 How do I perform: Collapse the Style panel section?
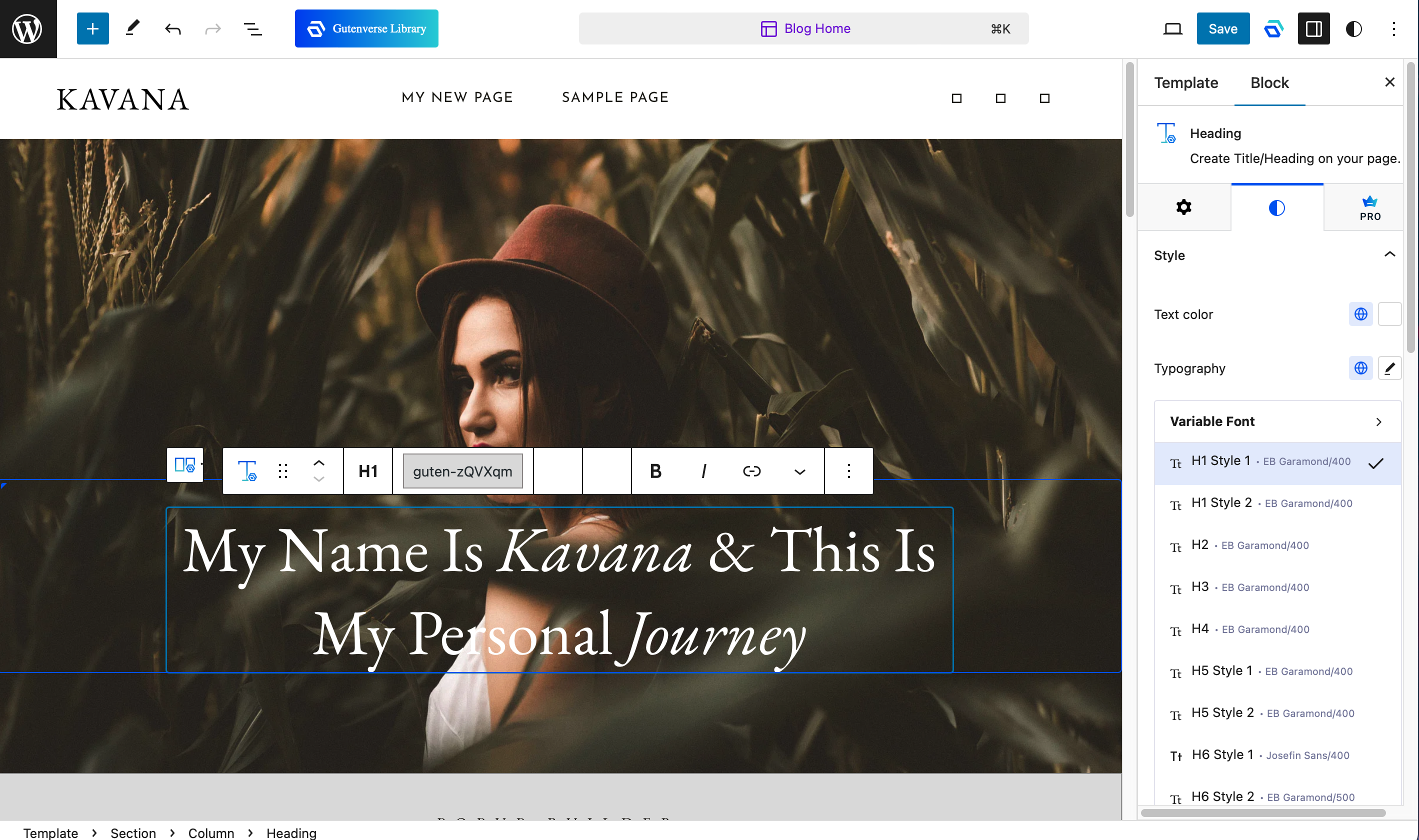1389,254
